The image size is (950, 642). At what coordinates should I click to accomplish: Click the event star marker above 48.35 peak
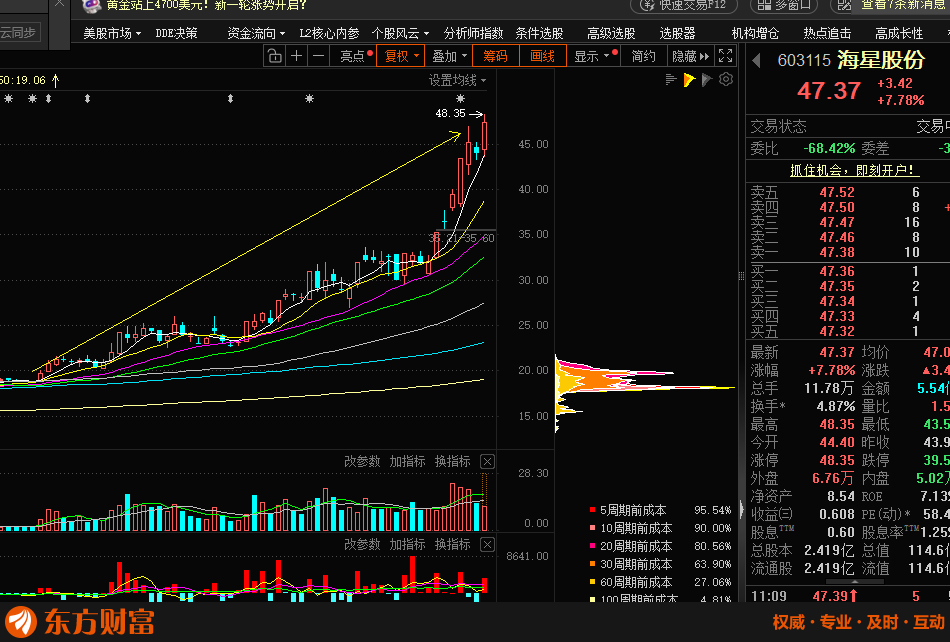460,99
